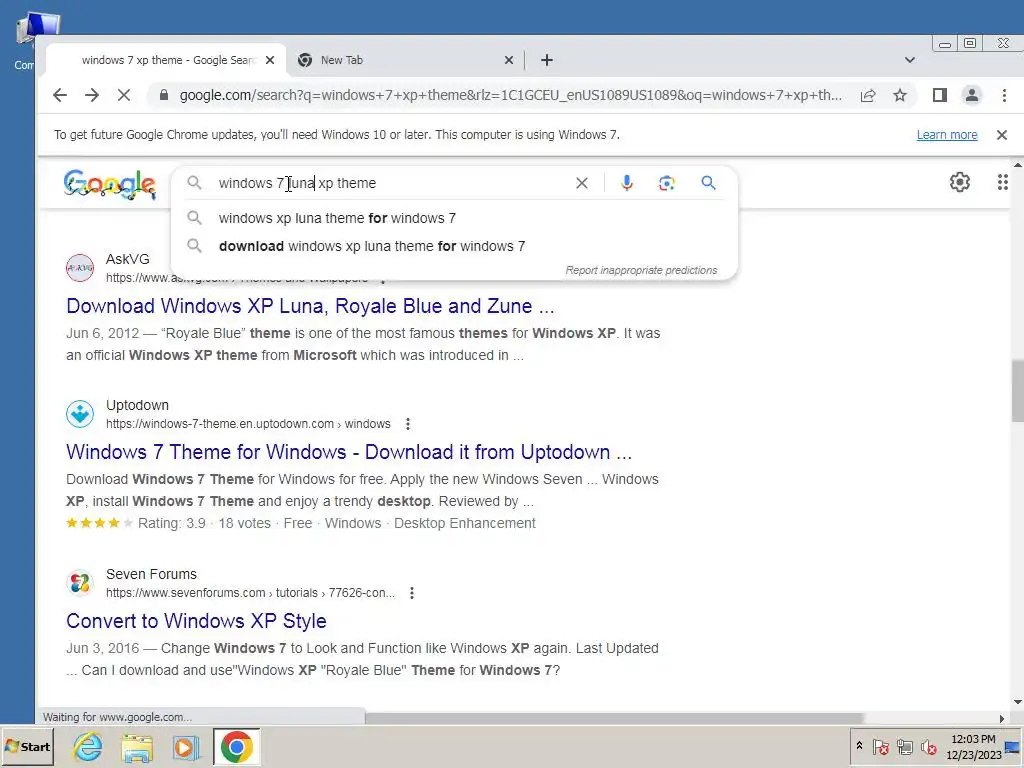Image resolution: width=1024 pixels, height=768 pixels.
Task: Stop loading the current page
Action: click(123, 95)
